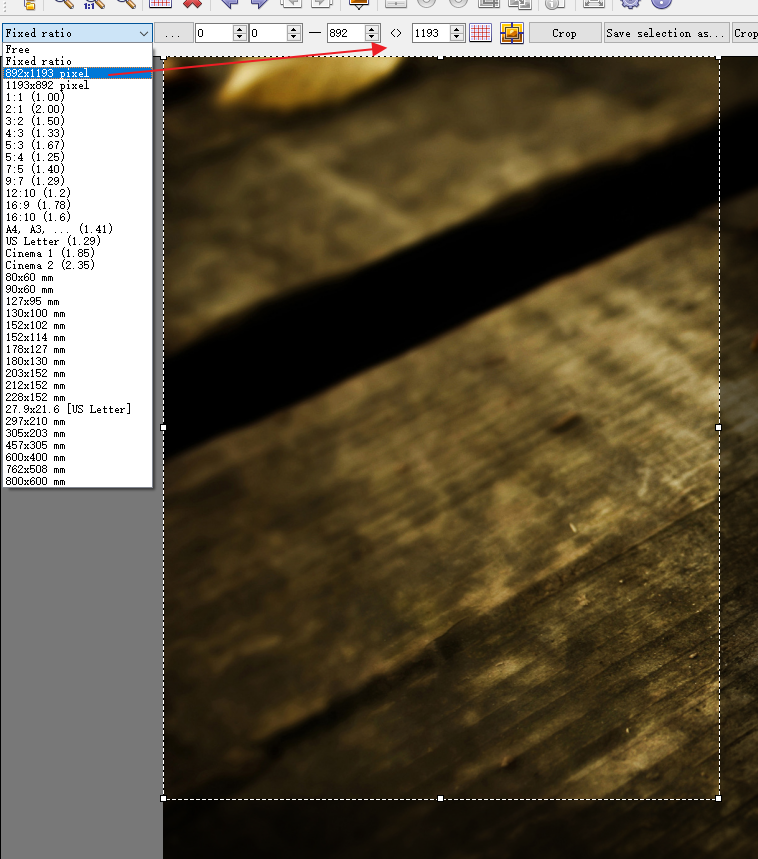Choose the '27.9x21.6 [US Letter]' entry
The image size is (758, 859).
pos(77,410)
